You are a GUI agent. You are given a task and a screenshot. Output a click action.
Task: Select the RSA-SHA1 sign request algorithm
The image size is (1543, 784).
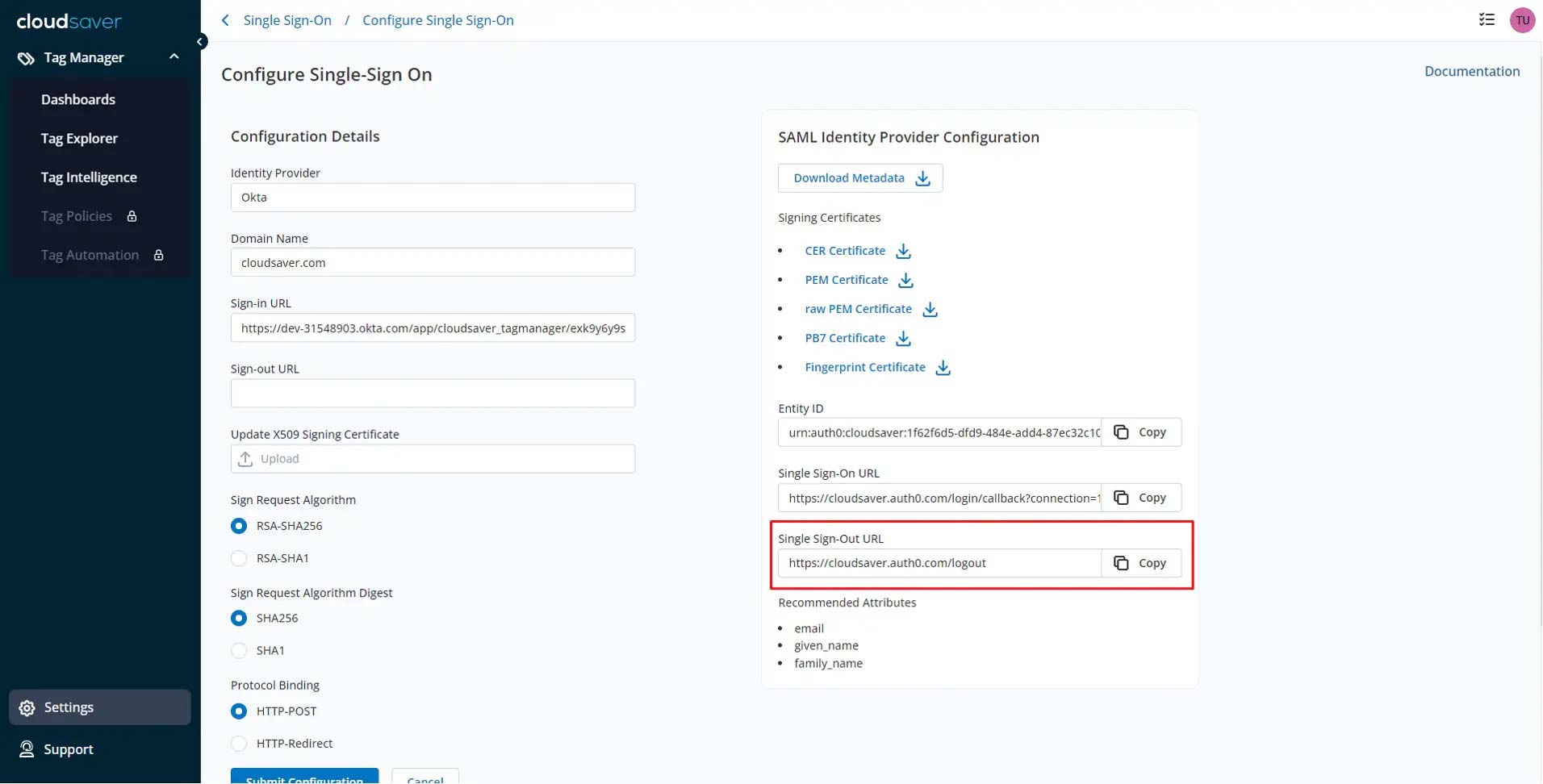point(239,558)
